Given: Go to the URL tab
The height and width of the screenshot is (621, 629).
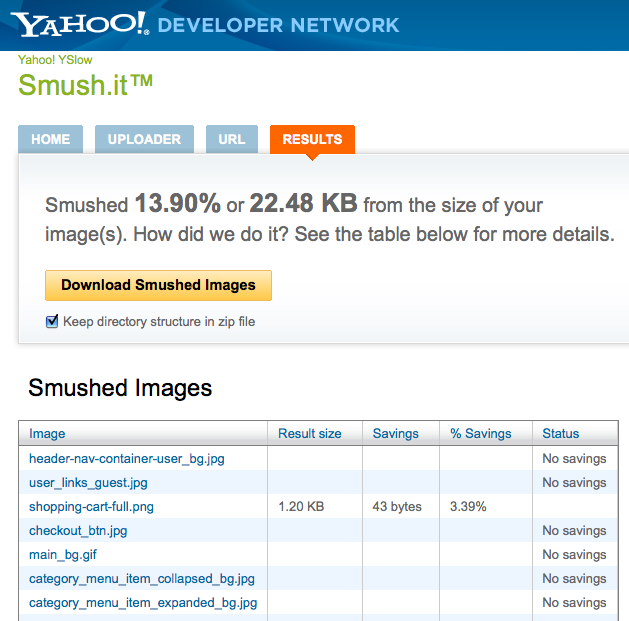Looking at the screenshot, I should pyautogui.click(x=232, y=139).
